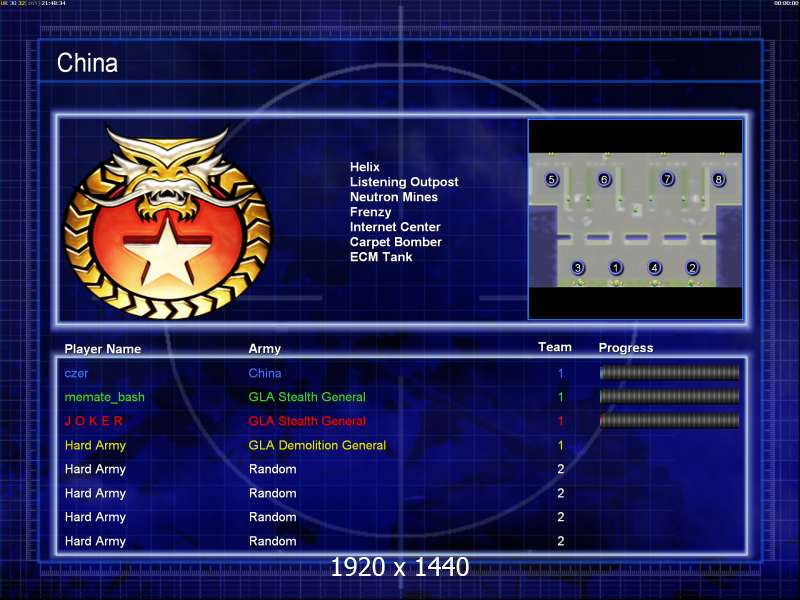Click memate_bash's 'GLA Stealth General' army
Screen dimensions: 800x600
[x=307, y=397]
